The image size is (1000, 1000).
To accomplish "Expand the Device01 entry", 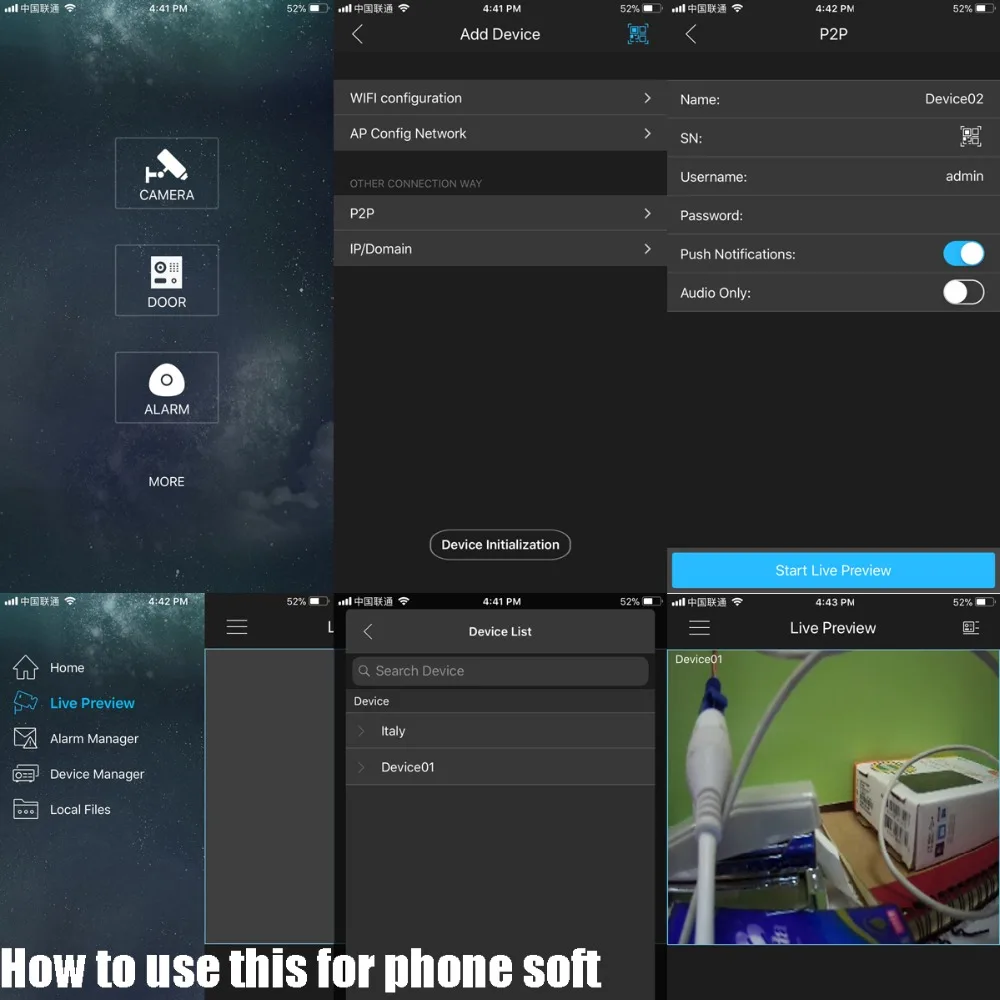I will (361, 767).
